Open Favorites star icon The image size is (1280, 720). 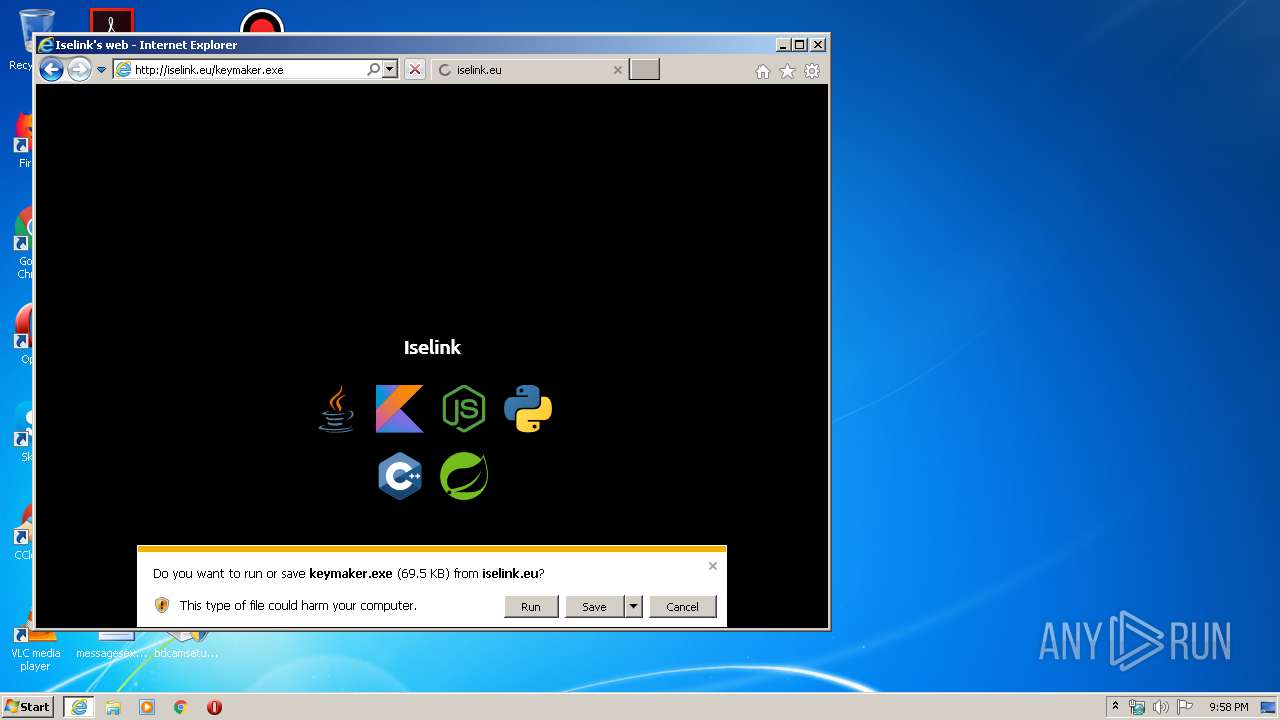coord(787,71)
